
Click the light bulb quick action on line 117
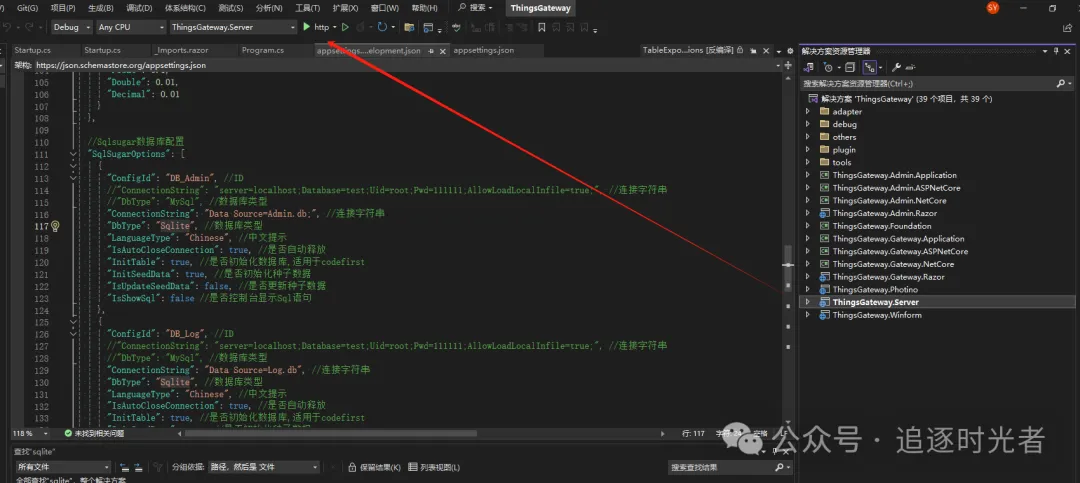point(56,226)
